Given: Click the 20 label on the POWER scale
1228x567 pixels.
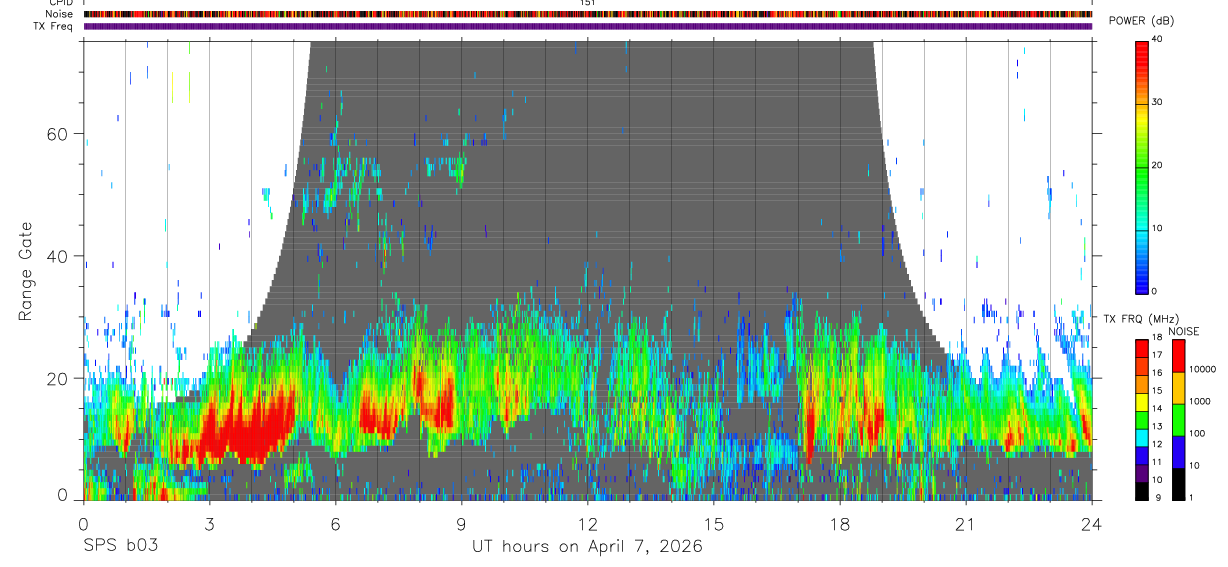Looking at the screenshot, I should [1157, 165].
